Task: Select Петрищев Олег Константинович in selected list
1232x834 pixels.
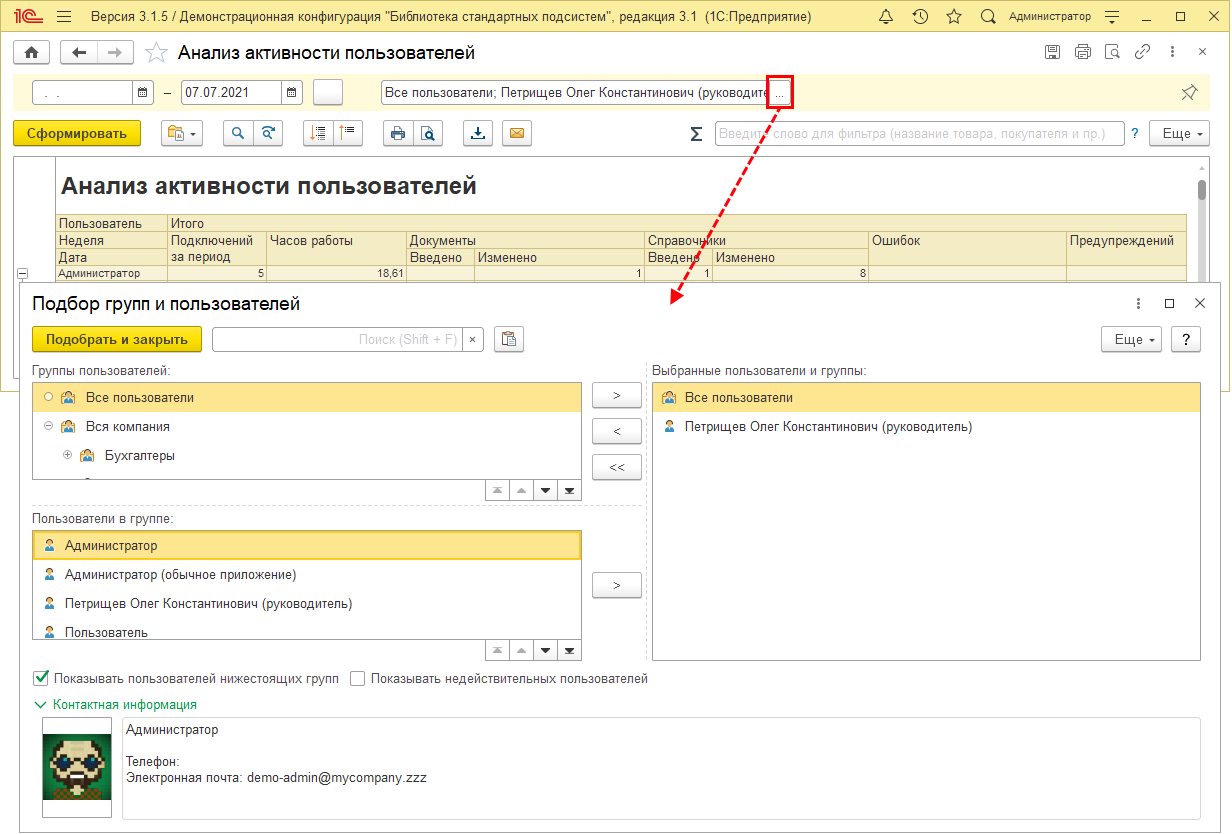Action: click(x=827, y=426)
